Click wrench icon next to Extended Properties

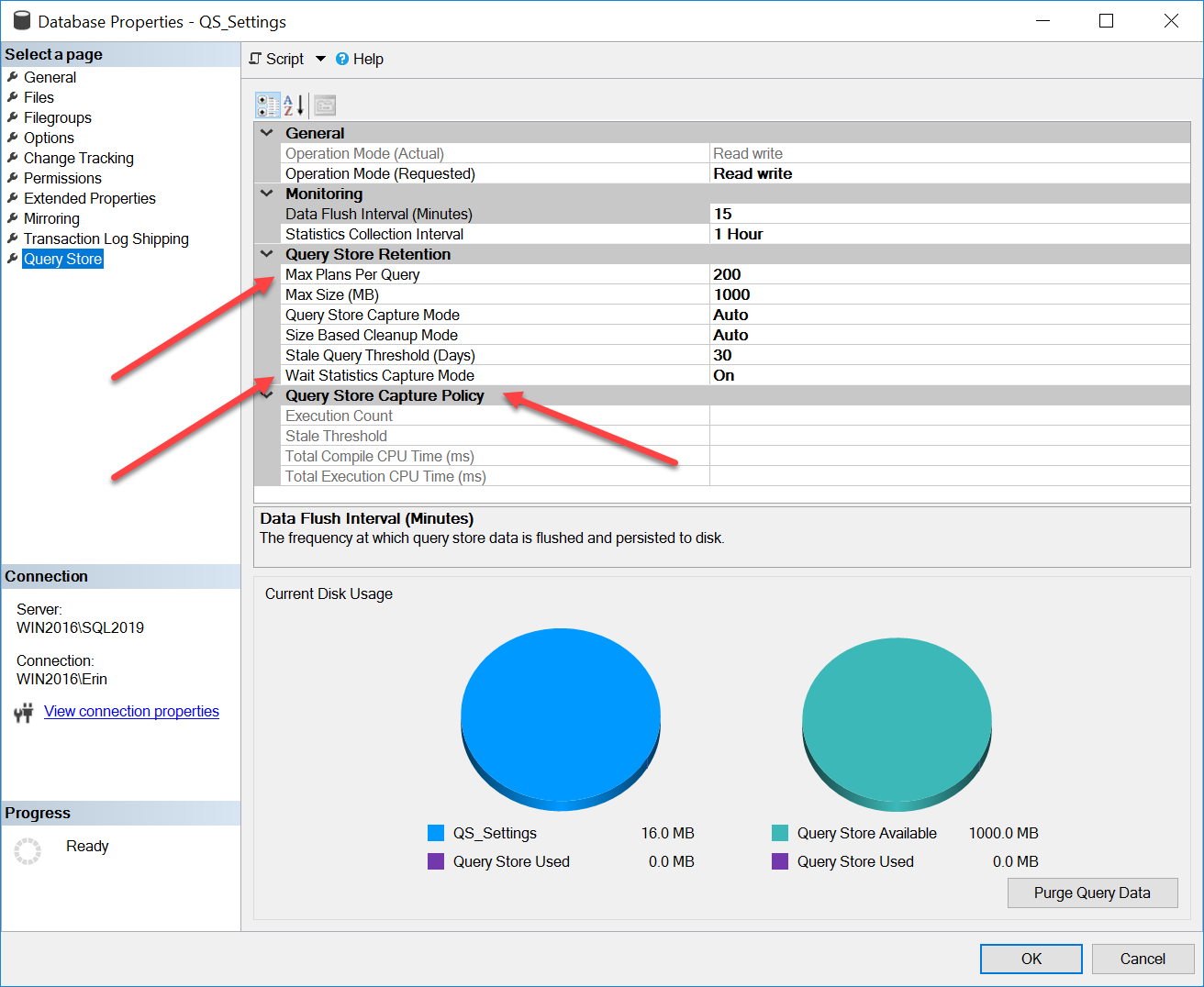pos(13,198)
